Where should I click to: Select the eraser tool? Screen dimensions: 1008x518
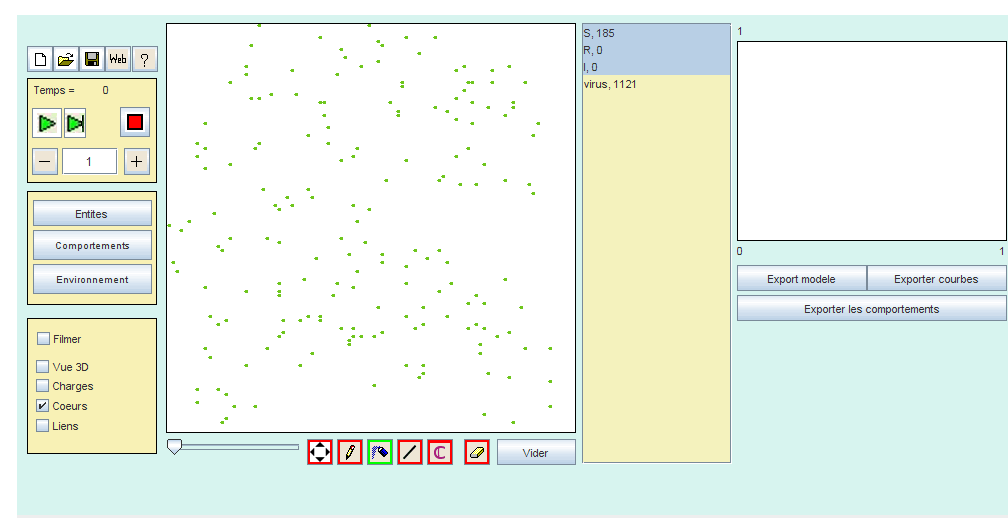pyautogui.click(x=476, y=452)
